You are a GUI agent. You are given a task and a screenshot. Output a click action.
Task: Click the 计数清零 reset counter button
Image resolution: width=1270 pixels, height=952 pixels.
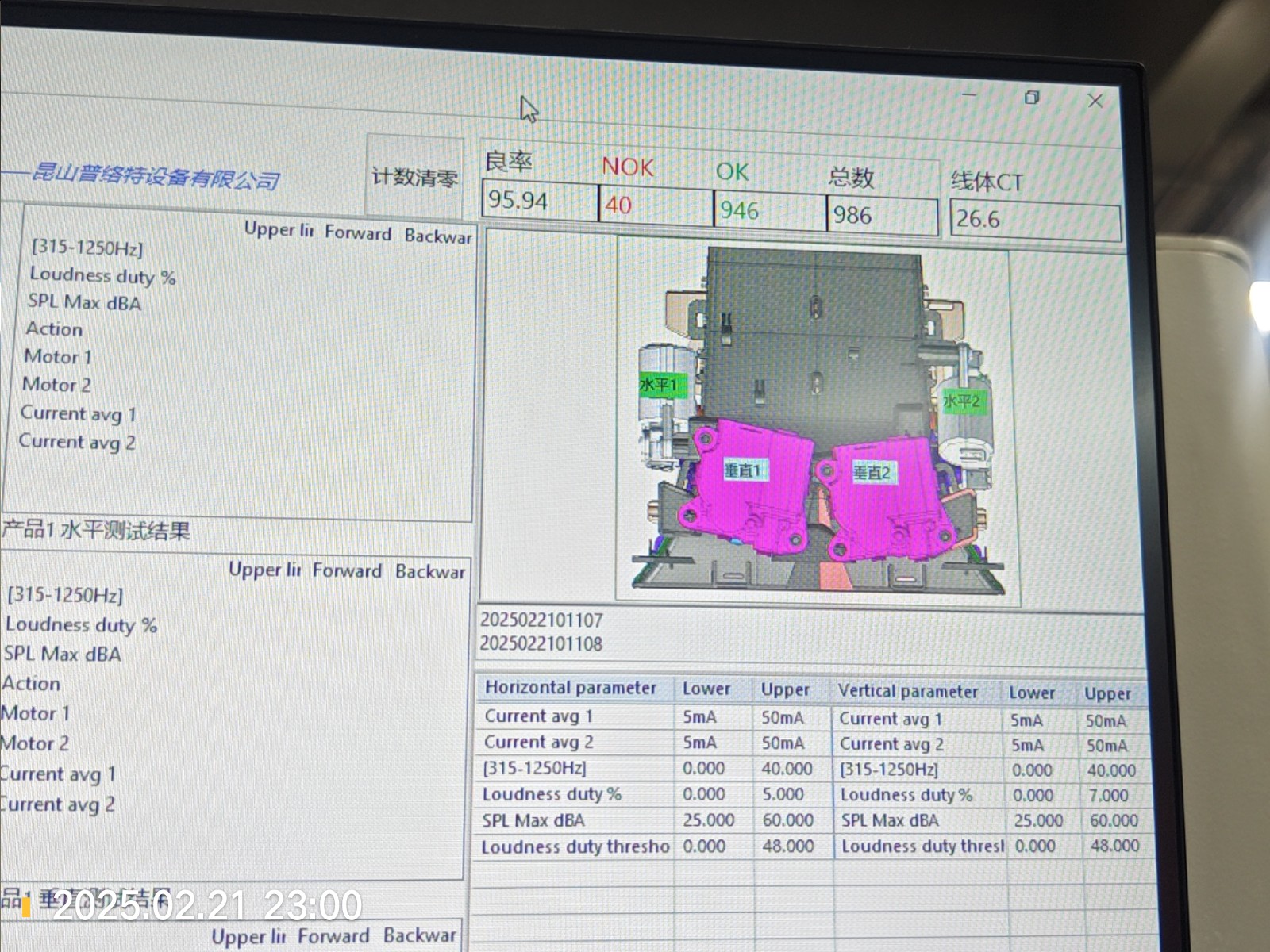pyautogui.click(x=414, y=176)
